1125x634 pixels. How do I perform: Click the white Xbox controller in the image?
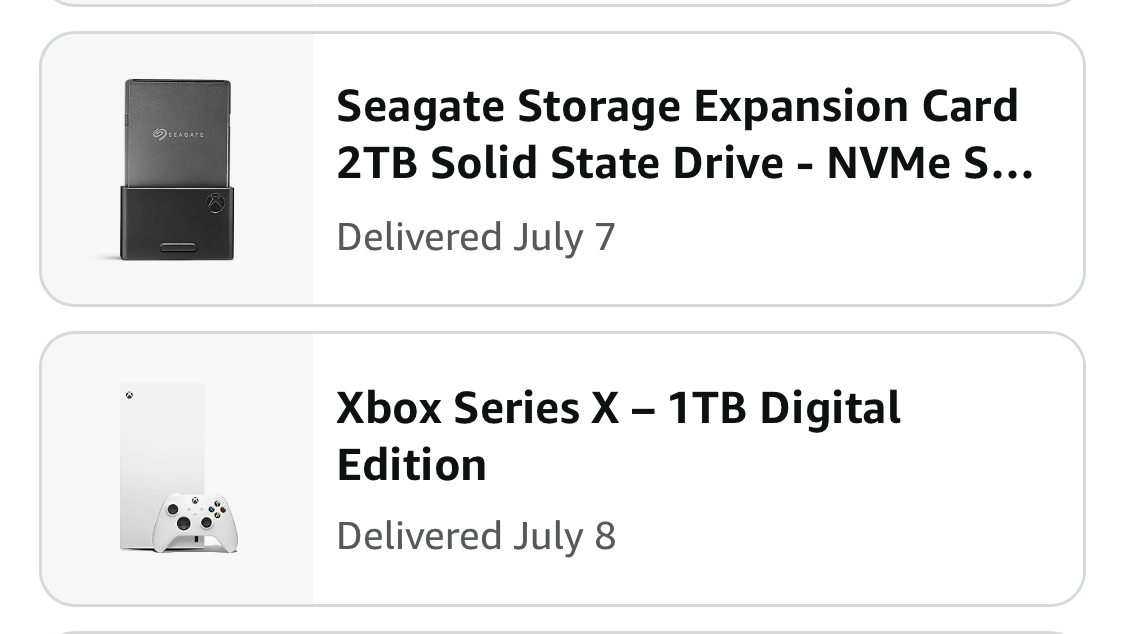tap(194, 520)
